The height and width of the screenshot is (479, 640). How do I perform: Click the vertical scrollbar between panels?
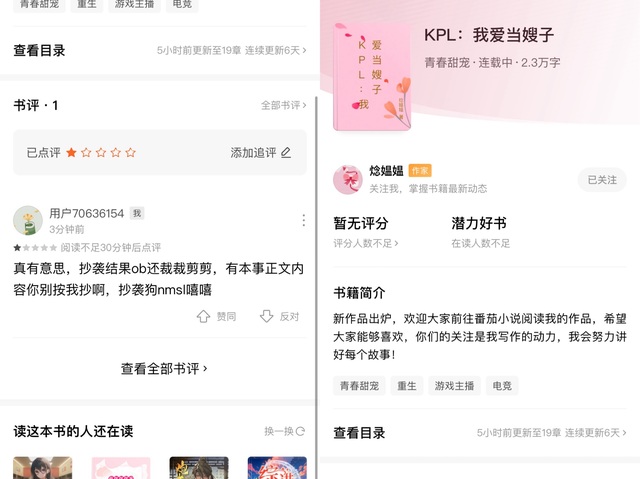316,286
